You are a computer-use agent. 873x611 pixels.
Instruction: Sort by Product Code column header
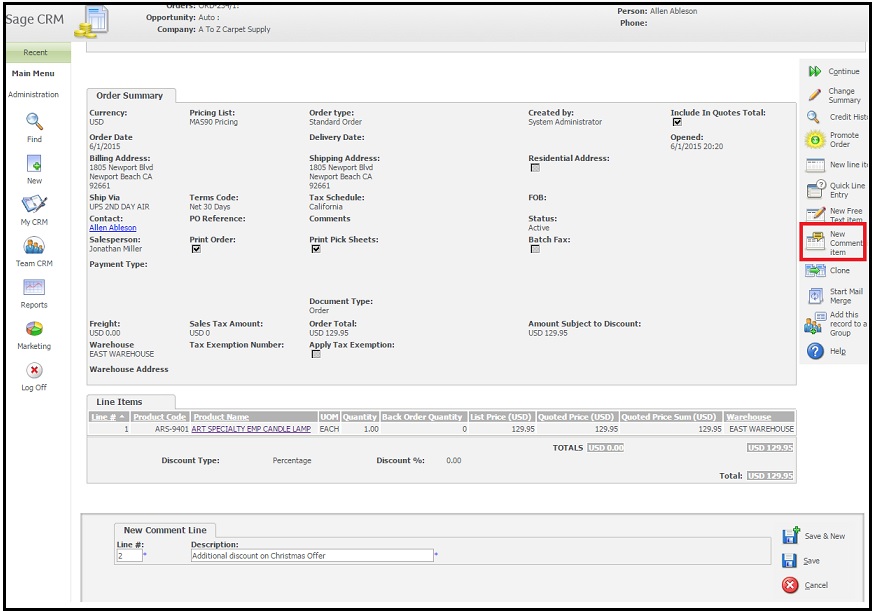coord(160,417)
